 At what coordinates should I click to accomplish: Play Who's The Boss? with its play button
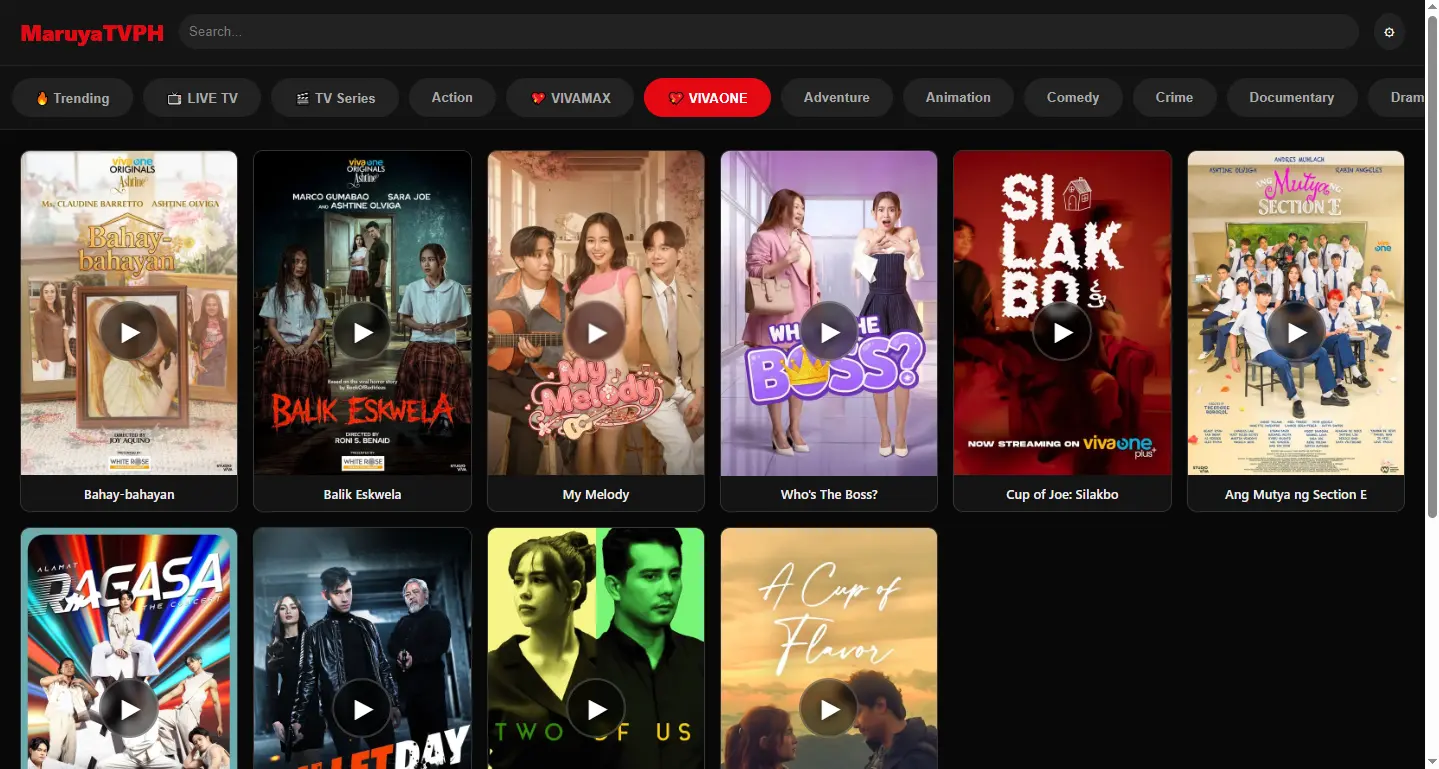coord(829,331)
